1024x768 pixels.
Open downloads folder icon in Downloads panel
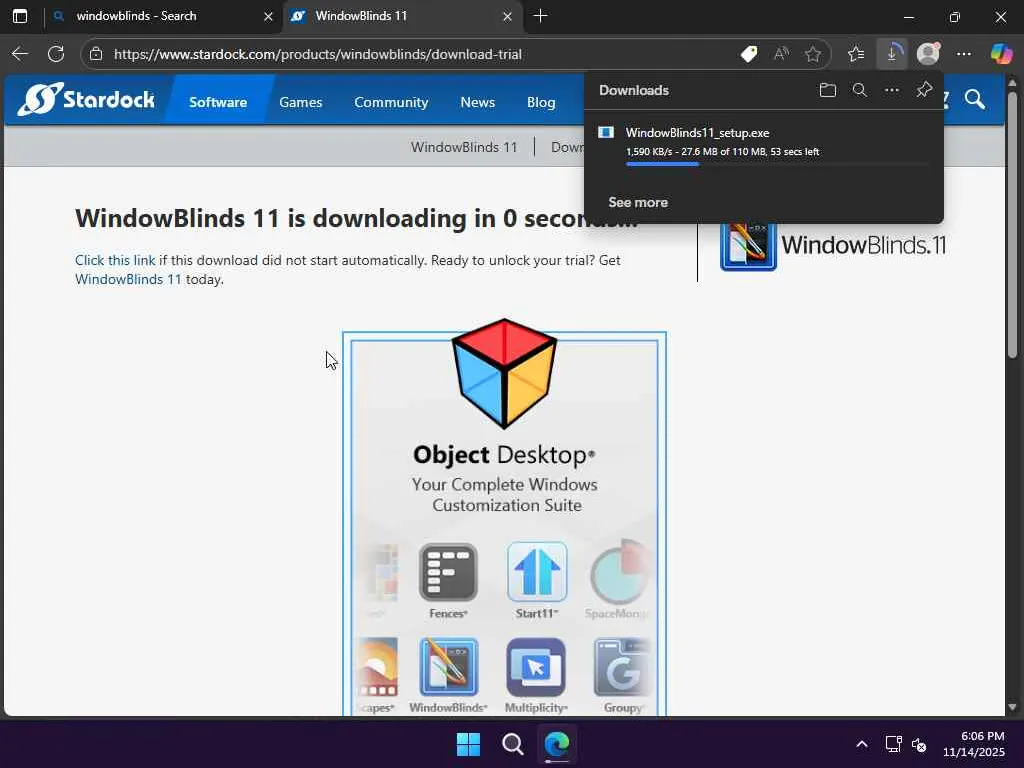827,90
